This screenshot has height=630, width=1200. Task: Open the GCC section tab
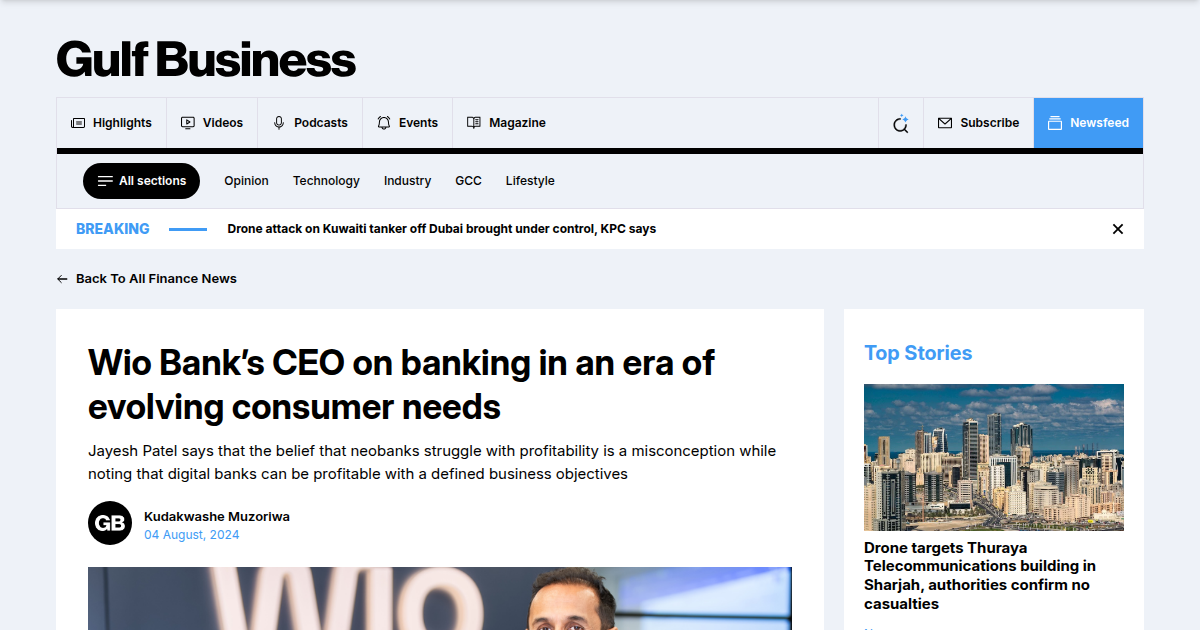[x=468, y=181]
